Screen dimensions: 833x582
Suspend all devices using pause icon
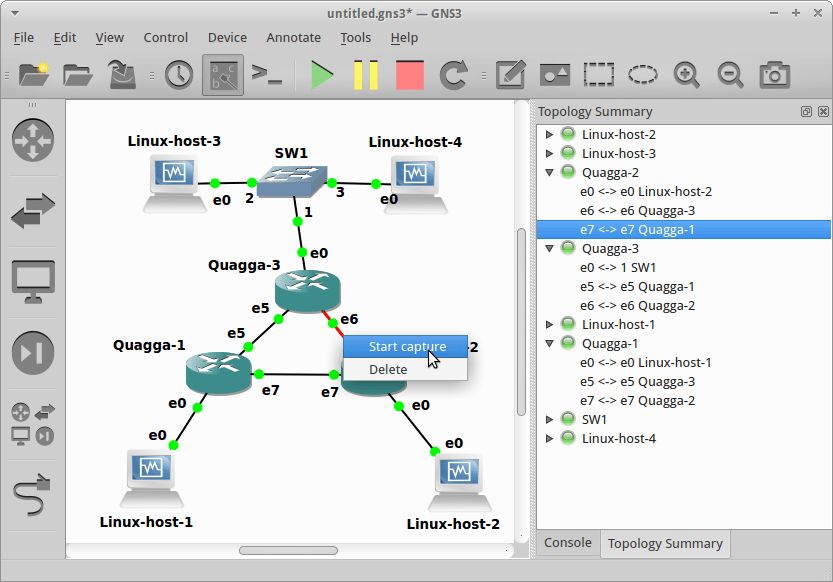click(365, 74)
